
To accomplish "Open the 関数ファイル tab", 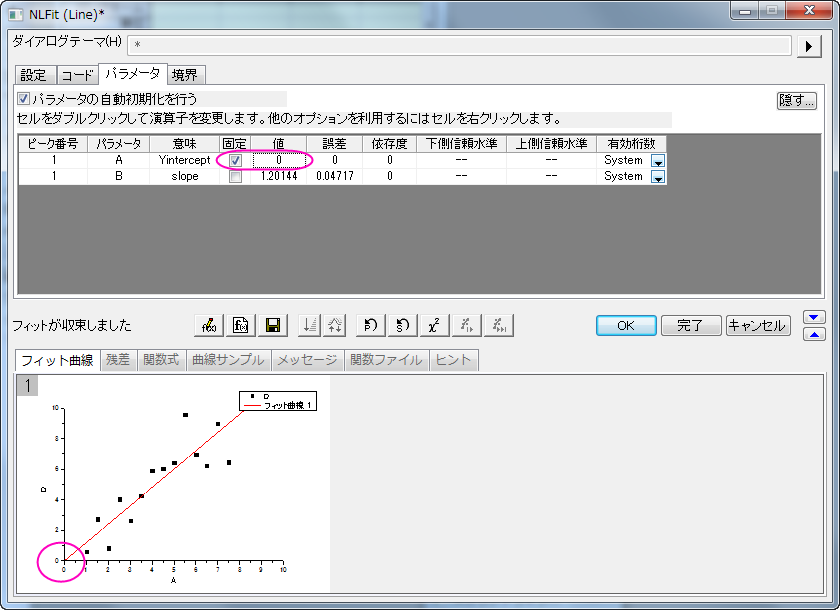I will (x=386, y=360).
